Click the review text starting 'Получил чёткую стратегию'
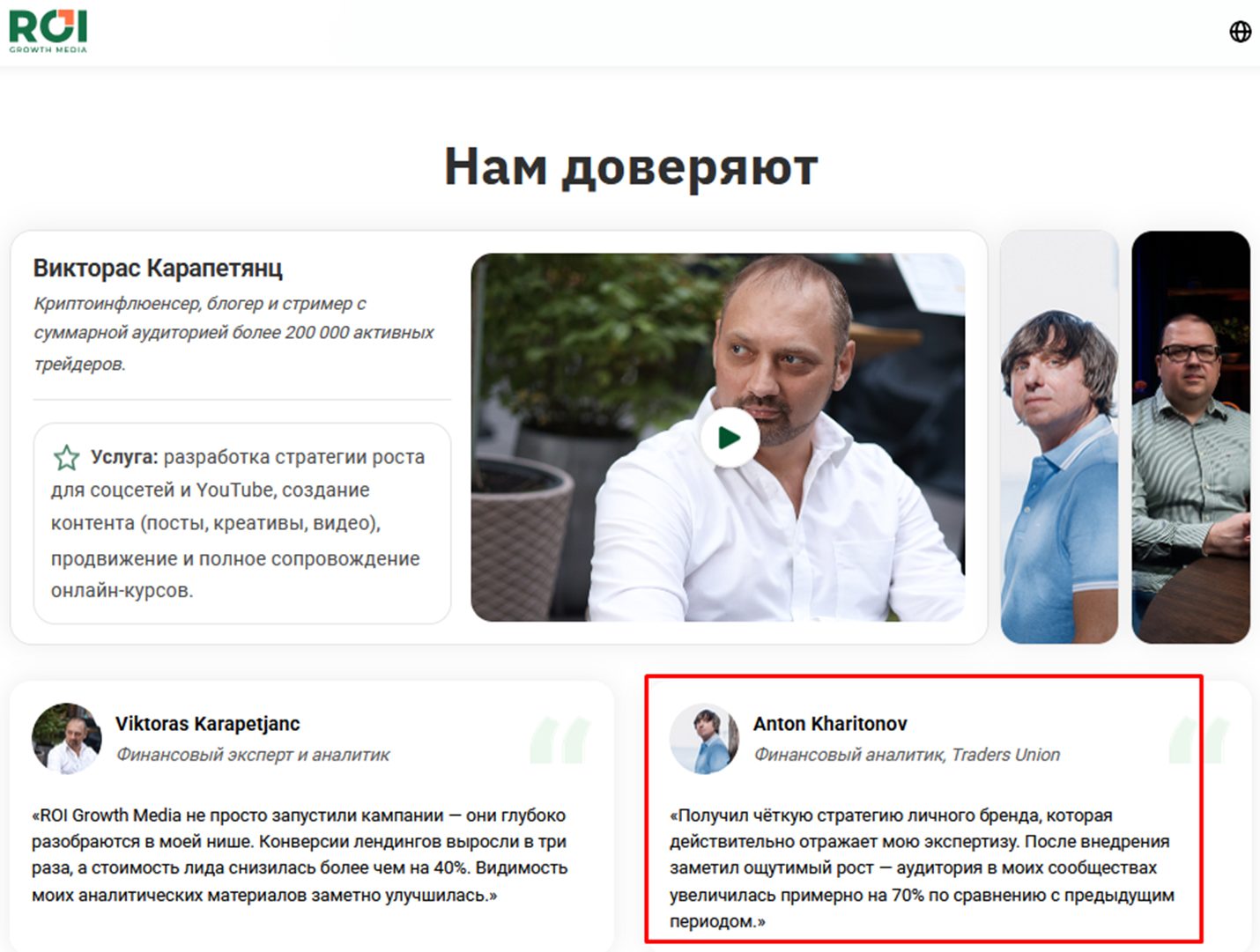 click(922, 868)
